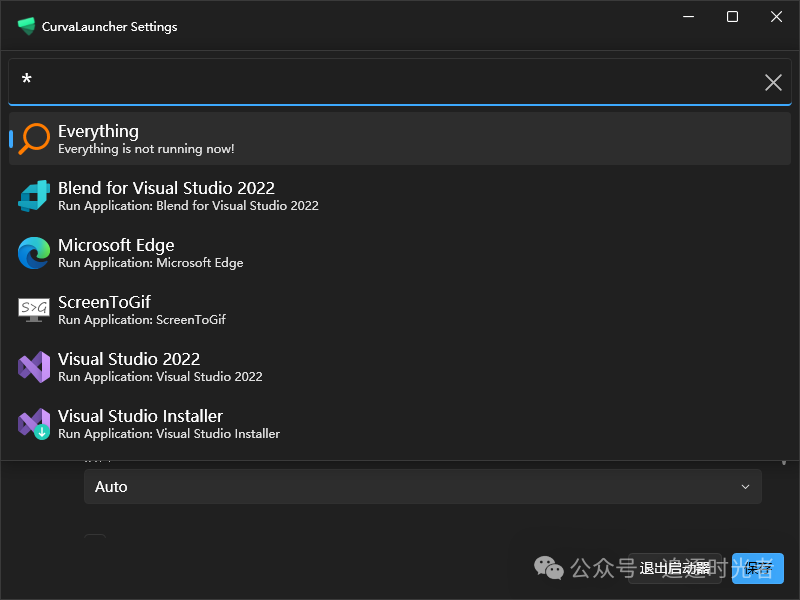Click the Everything magnifier icon
Viewport: 800px width, 600px height.
pos(34,138)
